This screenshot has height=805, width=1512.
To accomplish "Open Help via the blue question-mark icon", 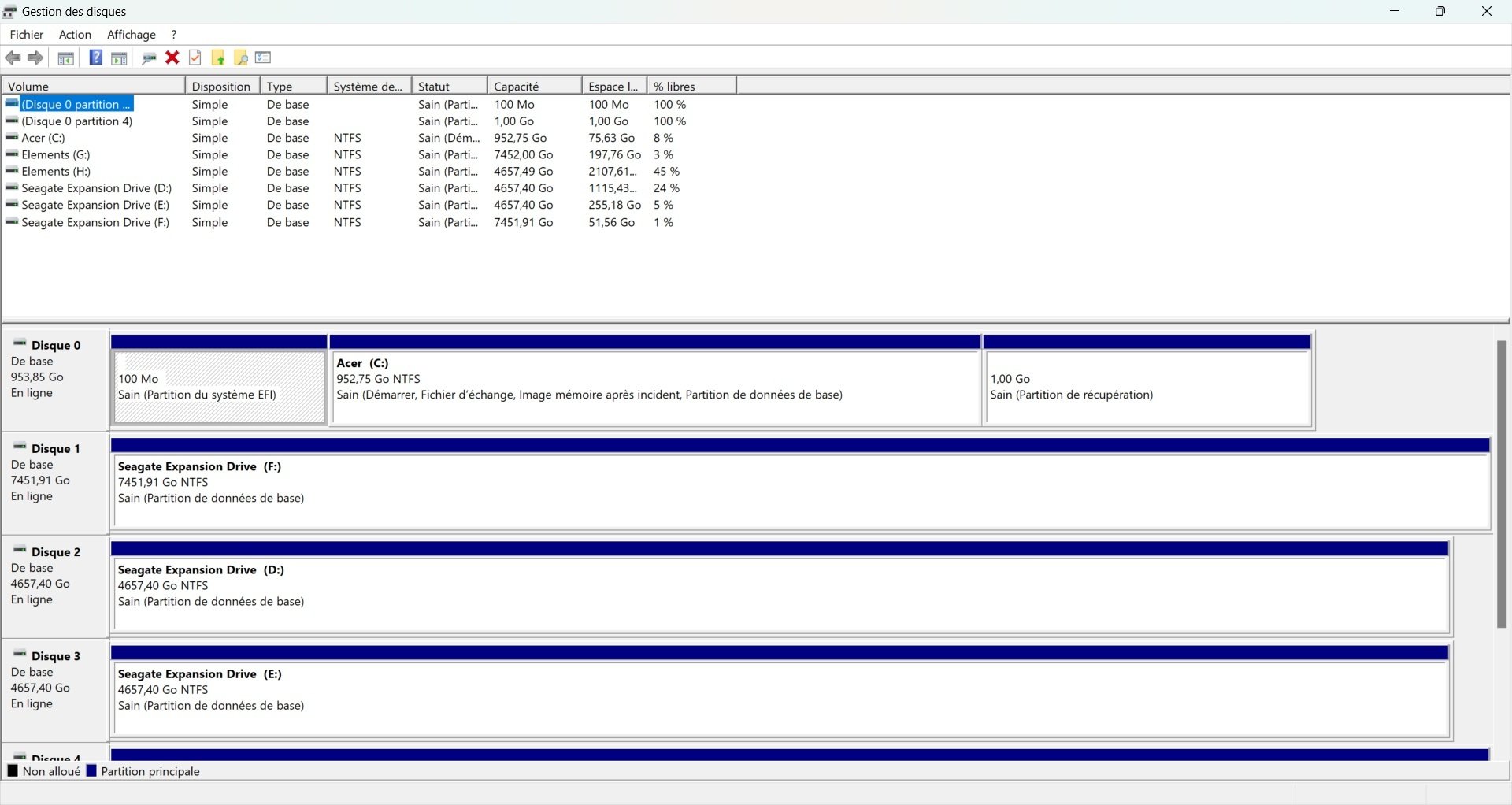I will click(x=95, y=57).
